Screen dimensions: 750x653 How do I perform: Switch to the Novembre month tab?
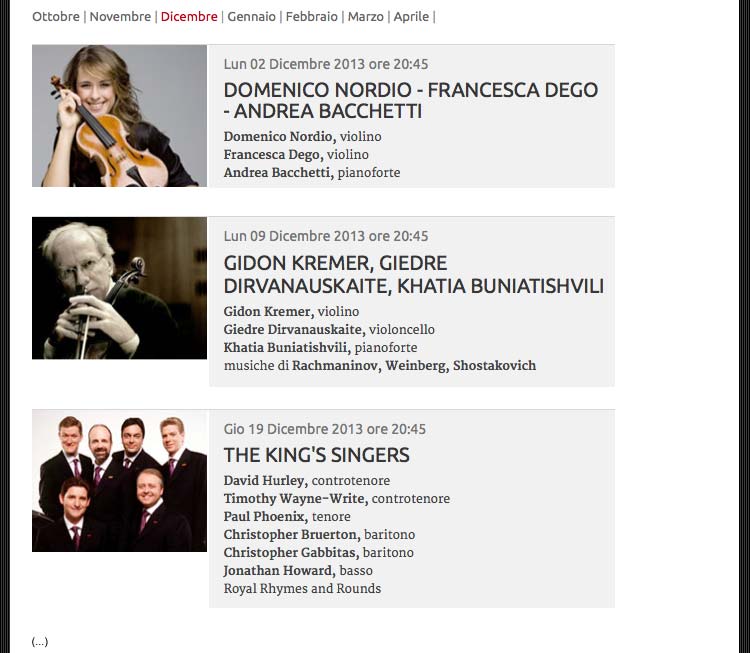[x=120, y=17]
